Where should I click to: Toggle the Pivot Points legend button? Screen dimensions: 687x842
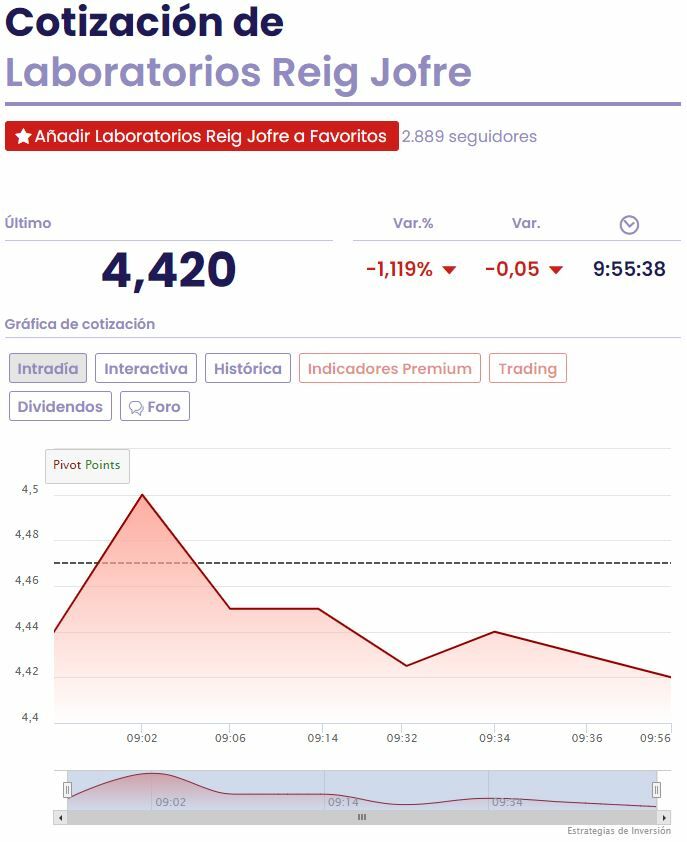tap(87, 466)
